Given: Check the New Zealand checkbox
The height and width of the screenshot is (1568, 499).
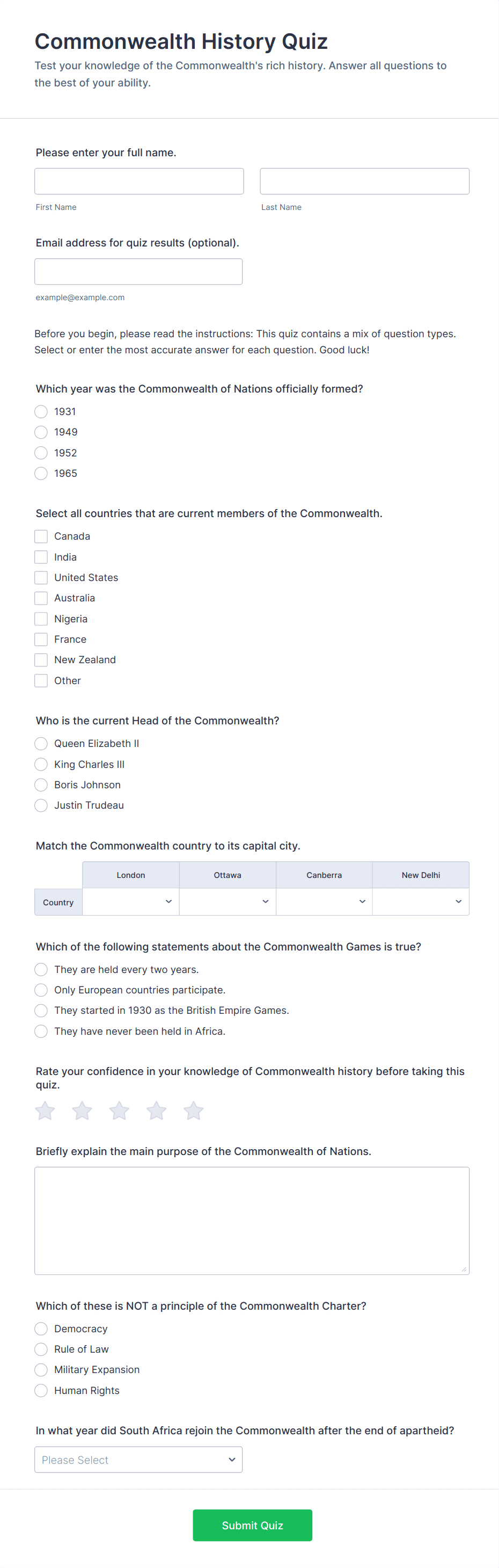Looking at the screenshot, I should click(41, 660).
